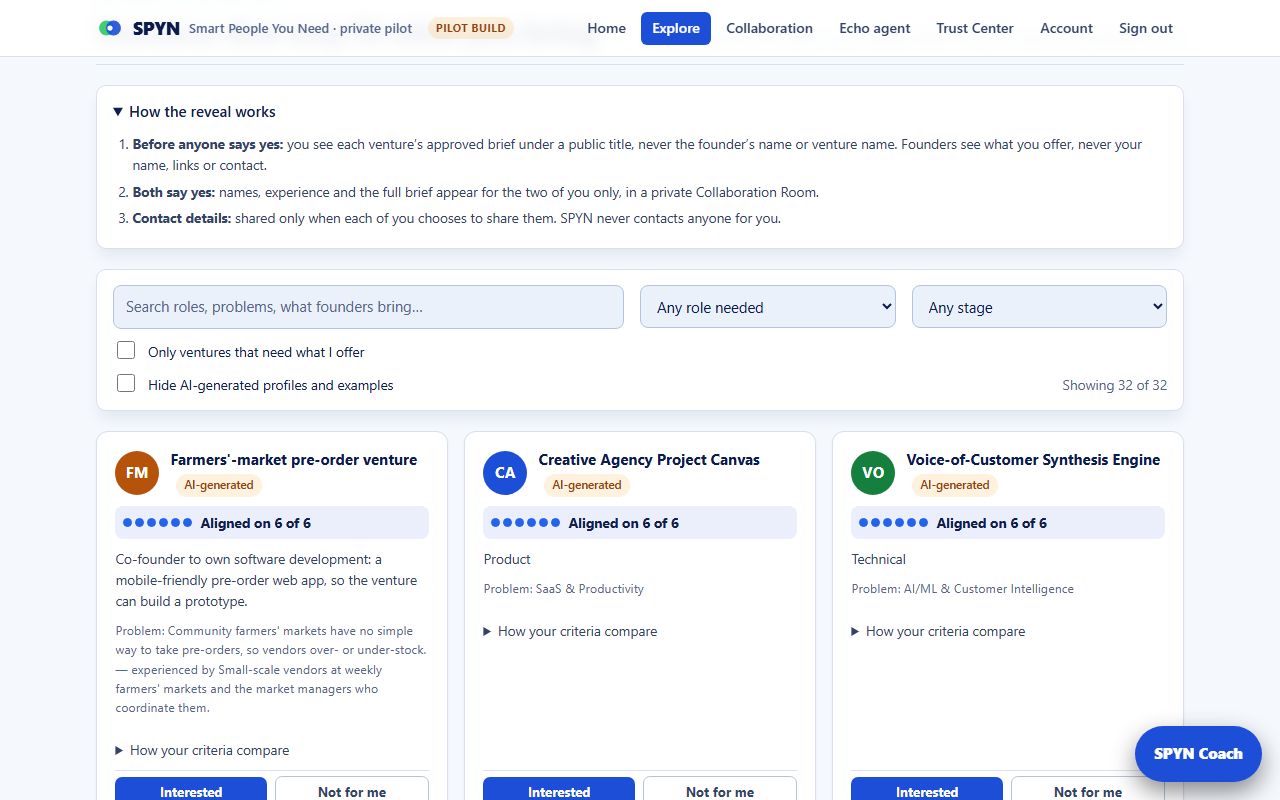This screenshot has width=1280, height=800.
Task: Mark Voice-of-Customer Synthesis Engine as Interested
Action: tap(927, 789)
